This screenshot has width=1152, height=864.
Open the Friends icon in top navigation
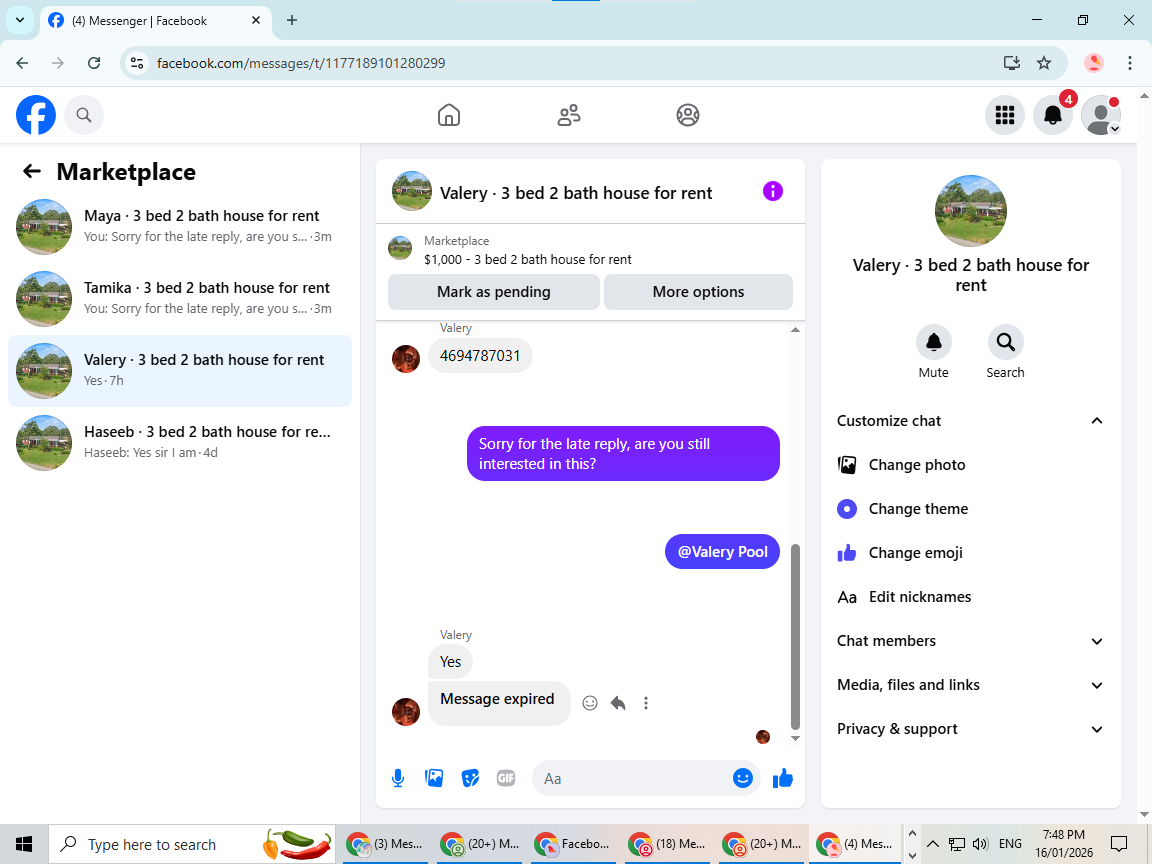(x=569, y=115)
